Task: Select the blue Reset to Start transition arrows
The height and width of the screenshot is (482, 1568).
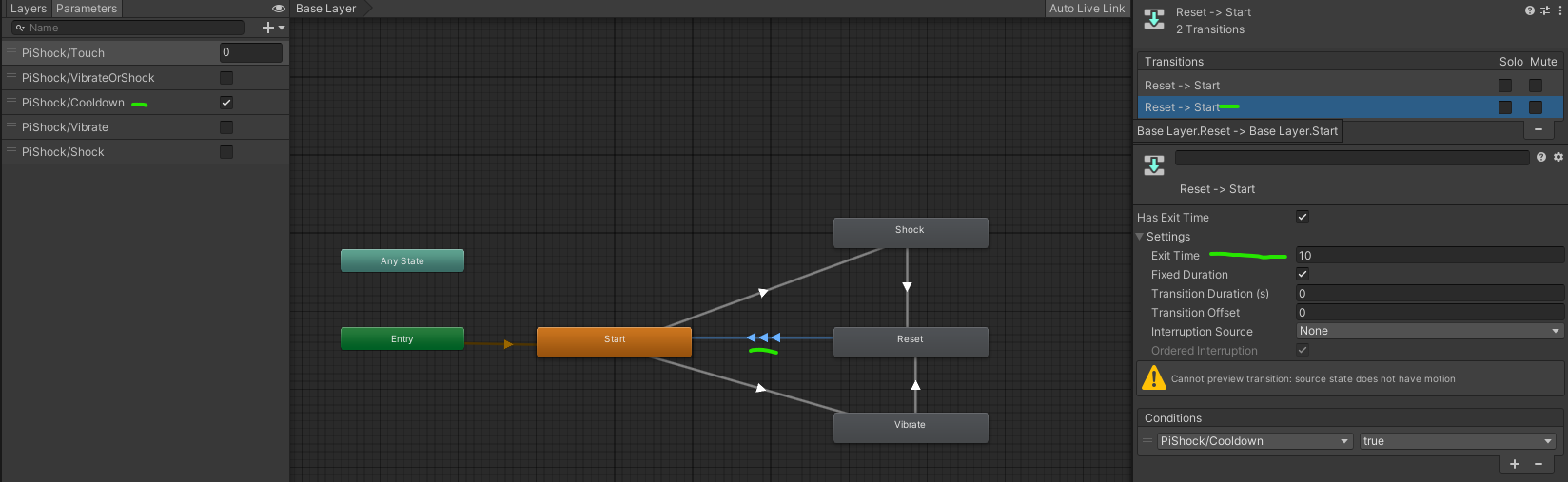Action: tap(763, 337)
